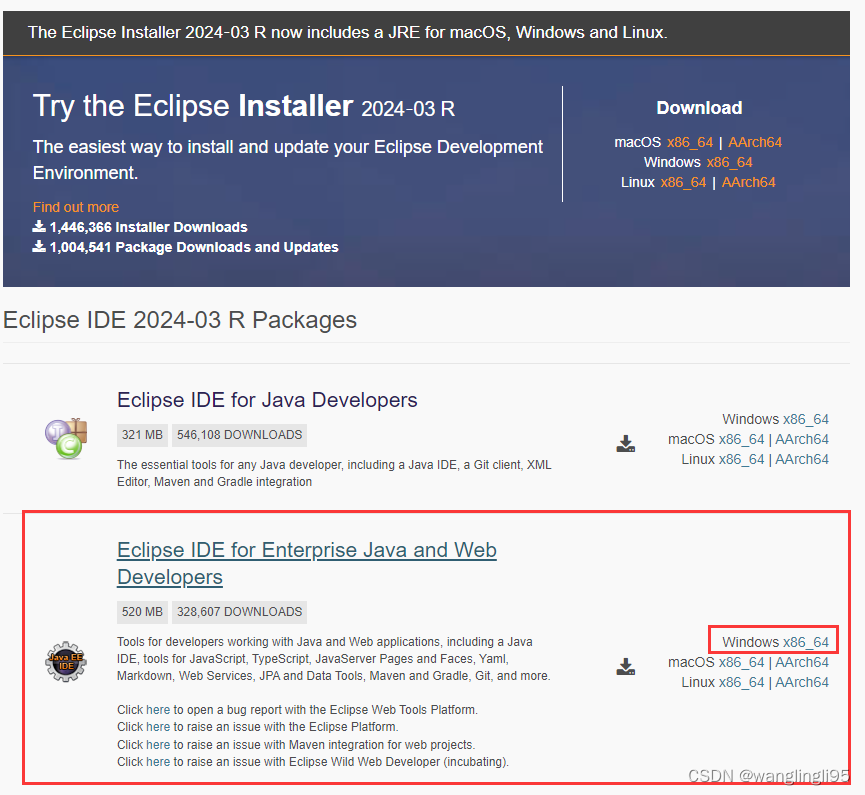This screenshot has width=865, height=795.
Task: Open the Find out more link
Action: click(x=76, y=207)
